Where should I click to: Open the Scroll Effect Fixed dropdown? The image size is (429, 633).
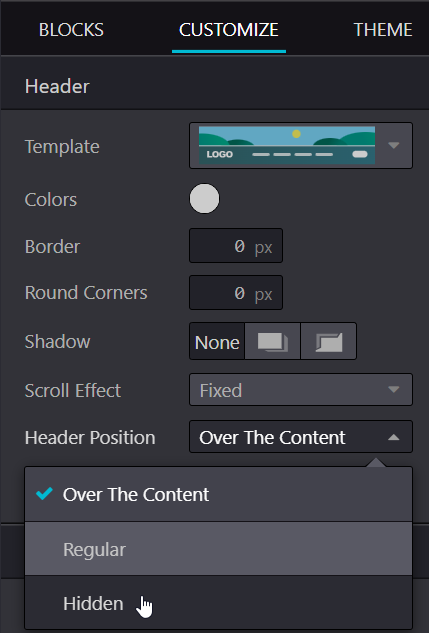click(x=301, y=390)
